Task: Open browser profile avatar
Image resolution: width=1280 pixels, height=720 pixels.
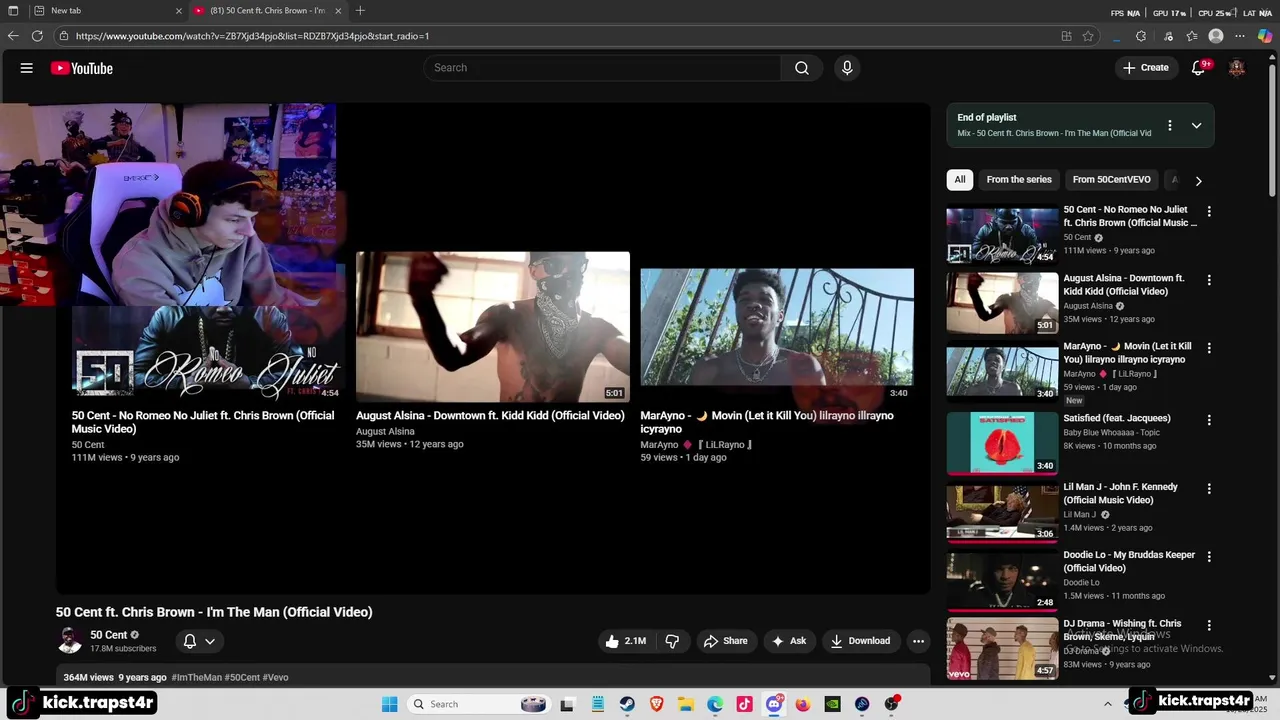Action: 1216,36
